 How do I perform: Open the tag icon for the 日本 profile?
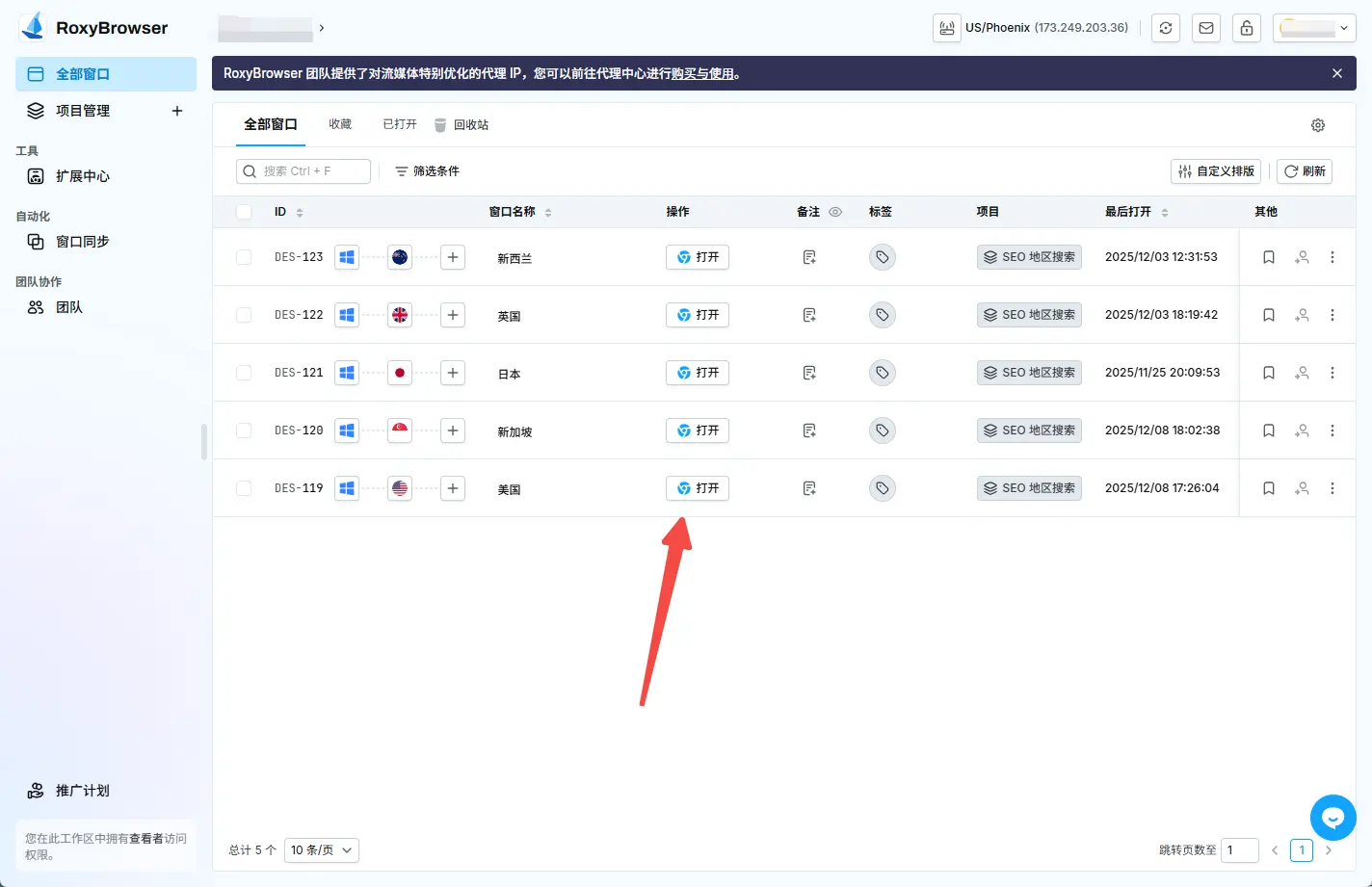coord(882,373)
